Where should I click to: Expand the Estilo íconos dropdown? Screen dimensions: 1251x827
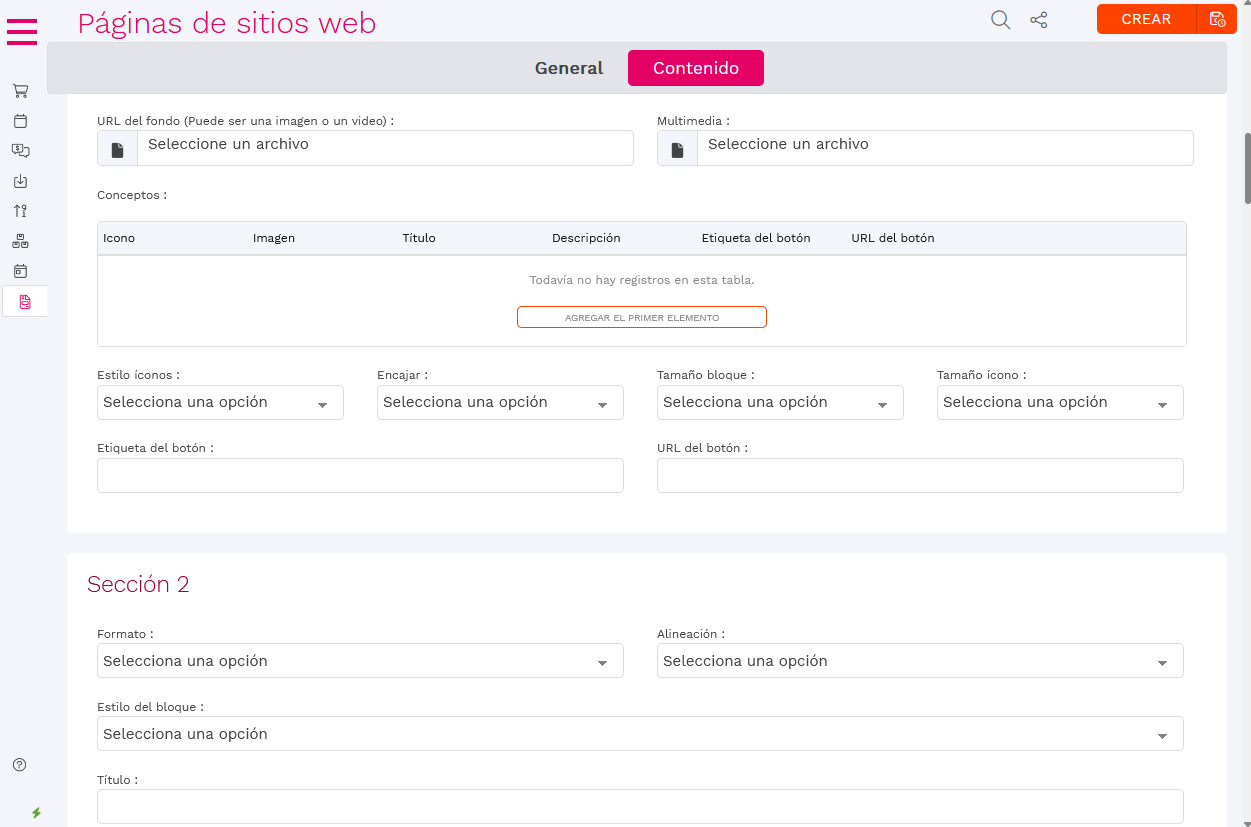(x=220, y=402)
